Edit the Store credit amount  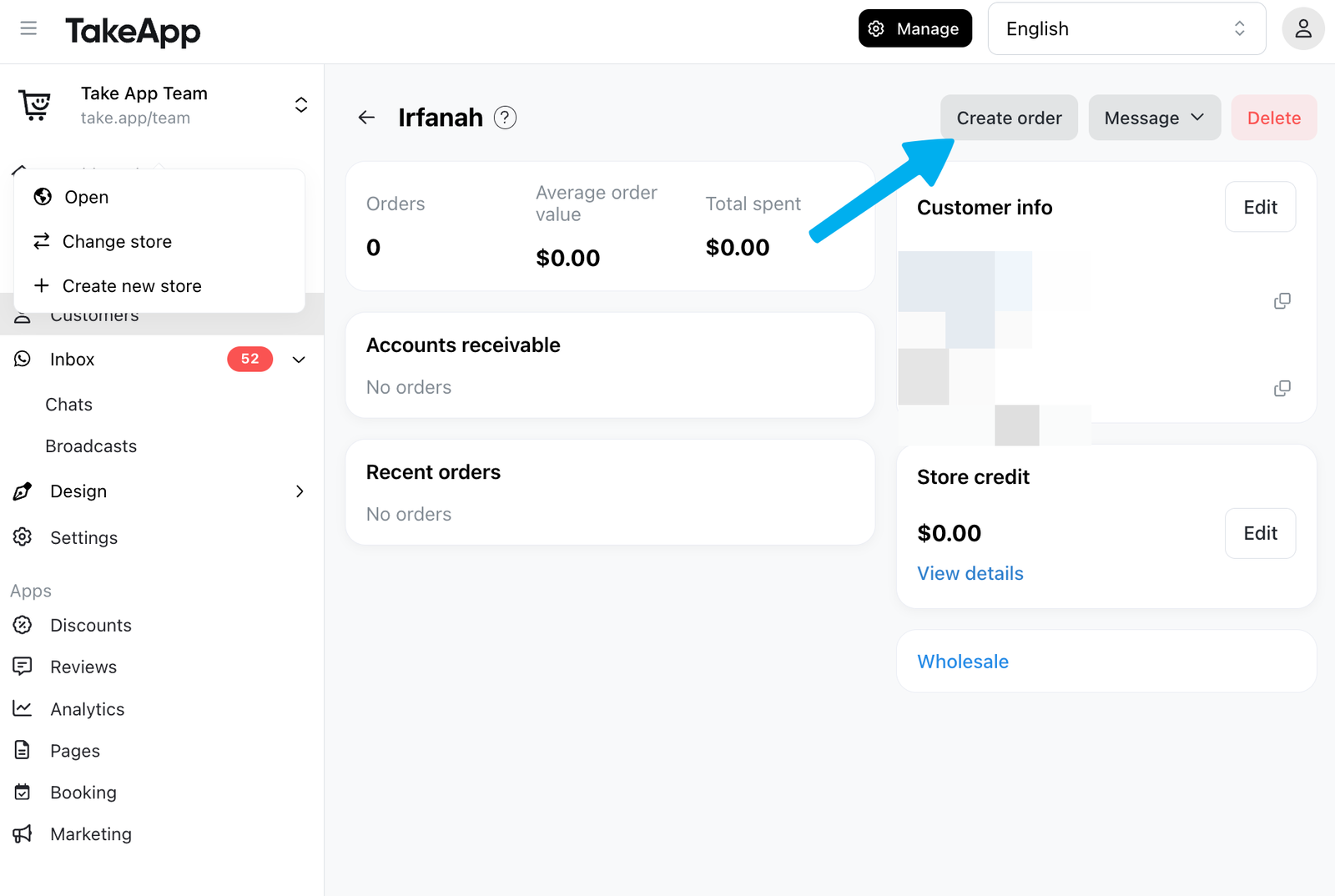click(x=1260, y=533)
